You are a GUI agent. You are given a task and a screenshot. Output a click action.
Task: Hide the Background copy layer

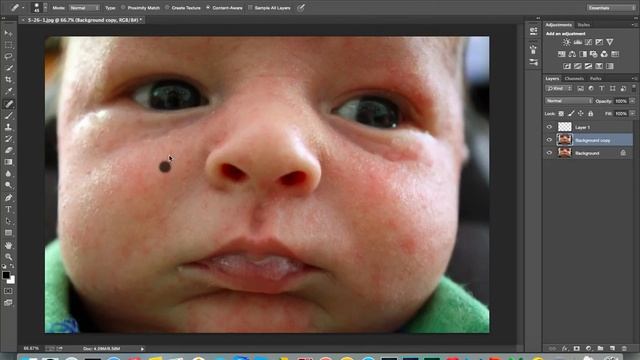click(549, 140)
